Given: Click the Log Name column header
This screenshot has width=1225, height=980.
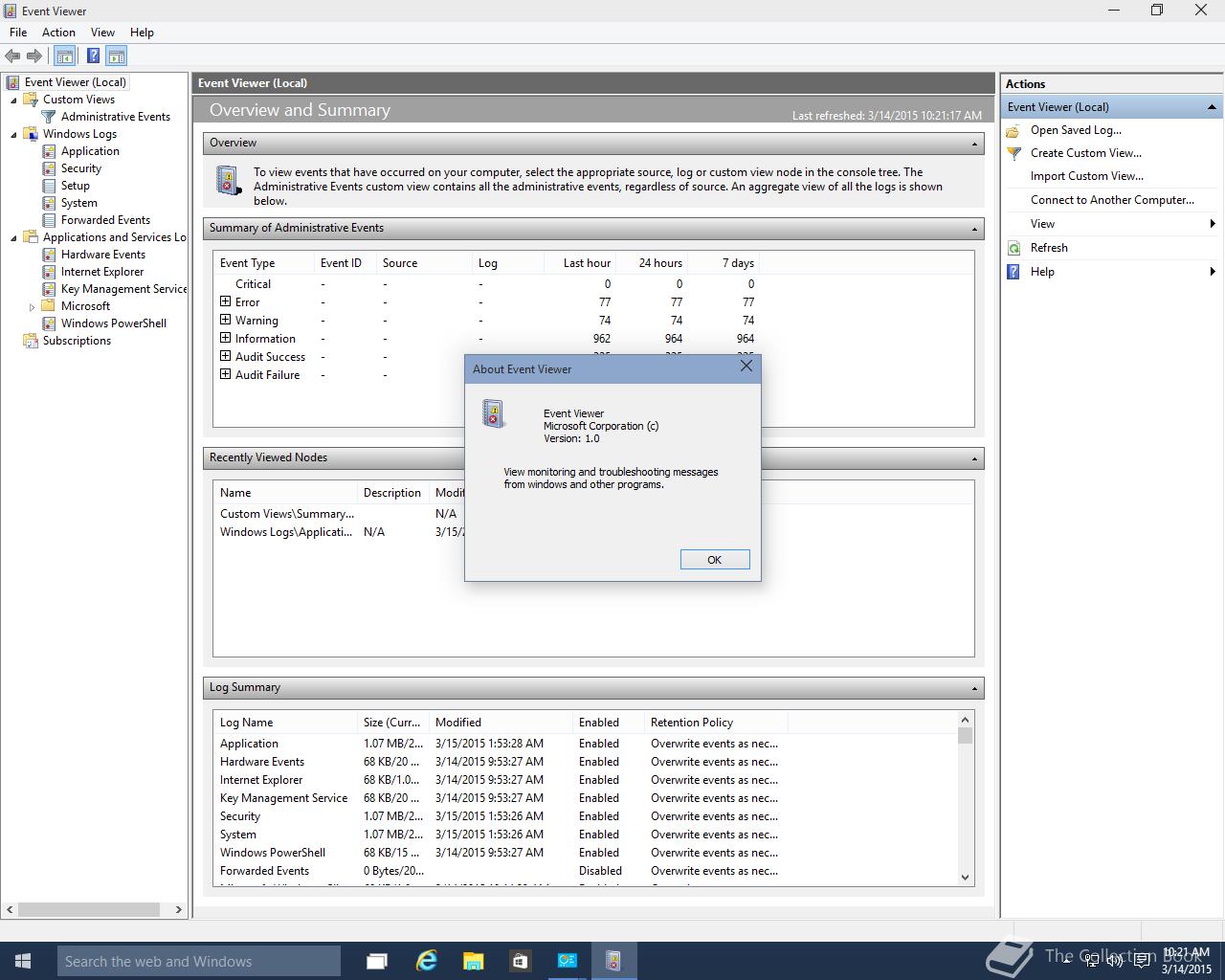Looking at the screenshot, I should pyautogui.click(x=286, y=723).
